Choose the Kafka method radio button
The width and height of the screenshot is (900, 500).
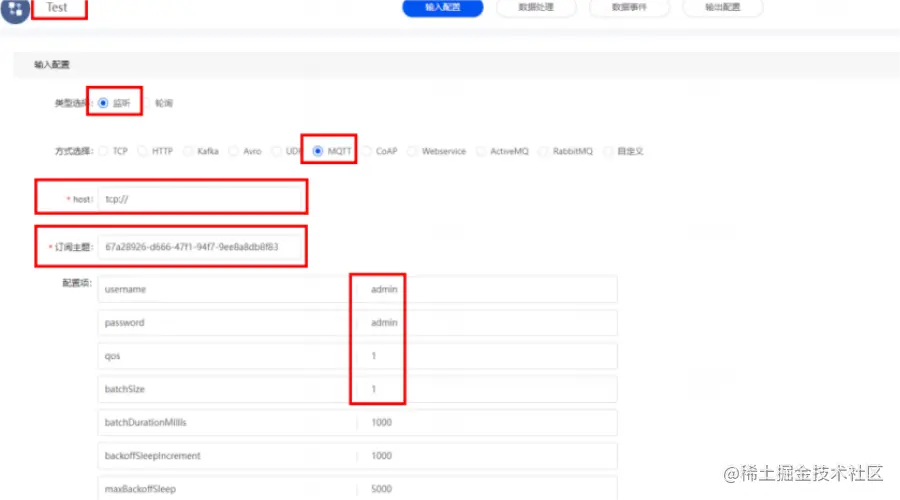click(x=188, y=151)
